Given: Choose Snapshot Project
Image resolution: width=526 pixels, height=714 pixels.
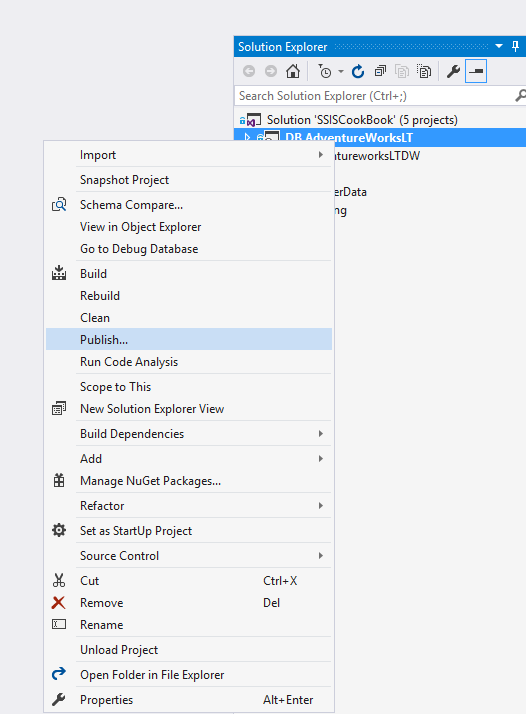Looking at the screenshot, I should point(189,180).
